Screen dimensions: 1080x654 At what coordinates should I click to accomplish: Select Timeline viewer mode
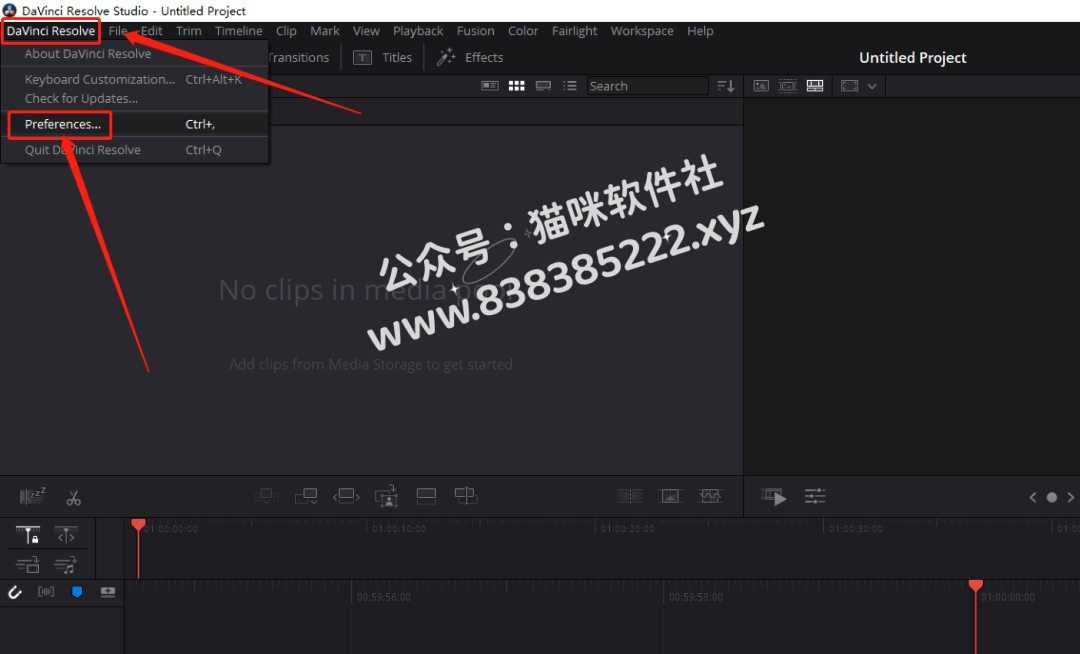(x=815, y=86)
